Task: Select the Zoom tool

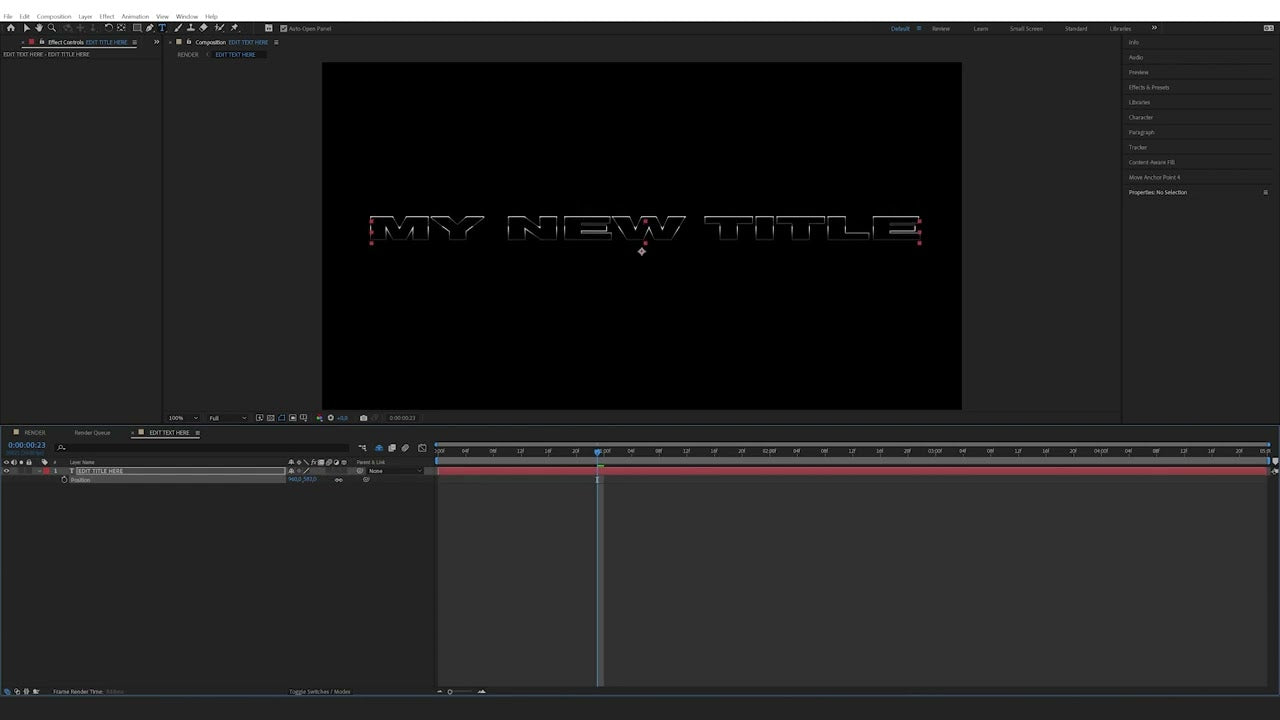Action: point(52,28)
